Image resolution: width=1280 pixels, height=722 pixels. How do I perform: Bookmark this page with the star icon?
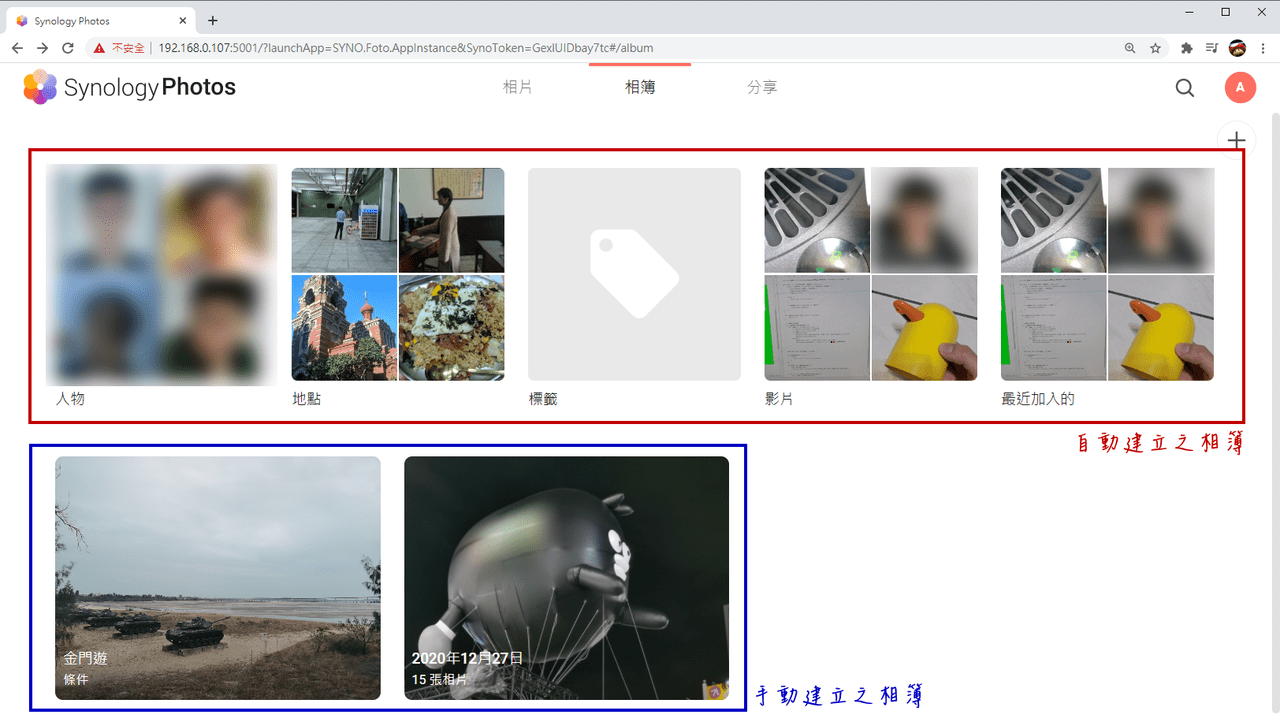(1156, 48)
